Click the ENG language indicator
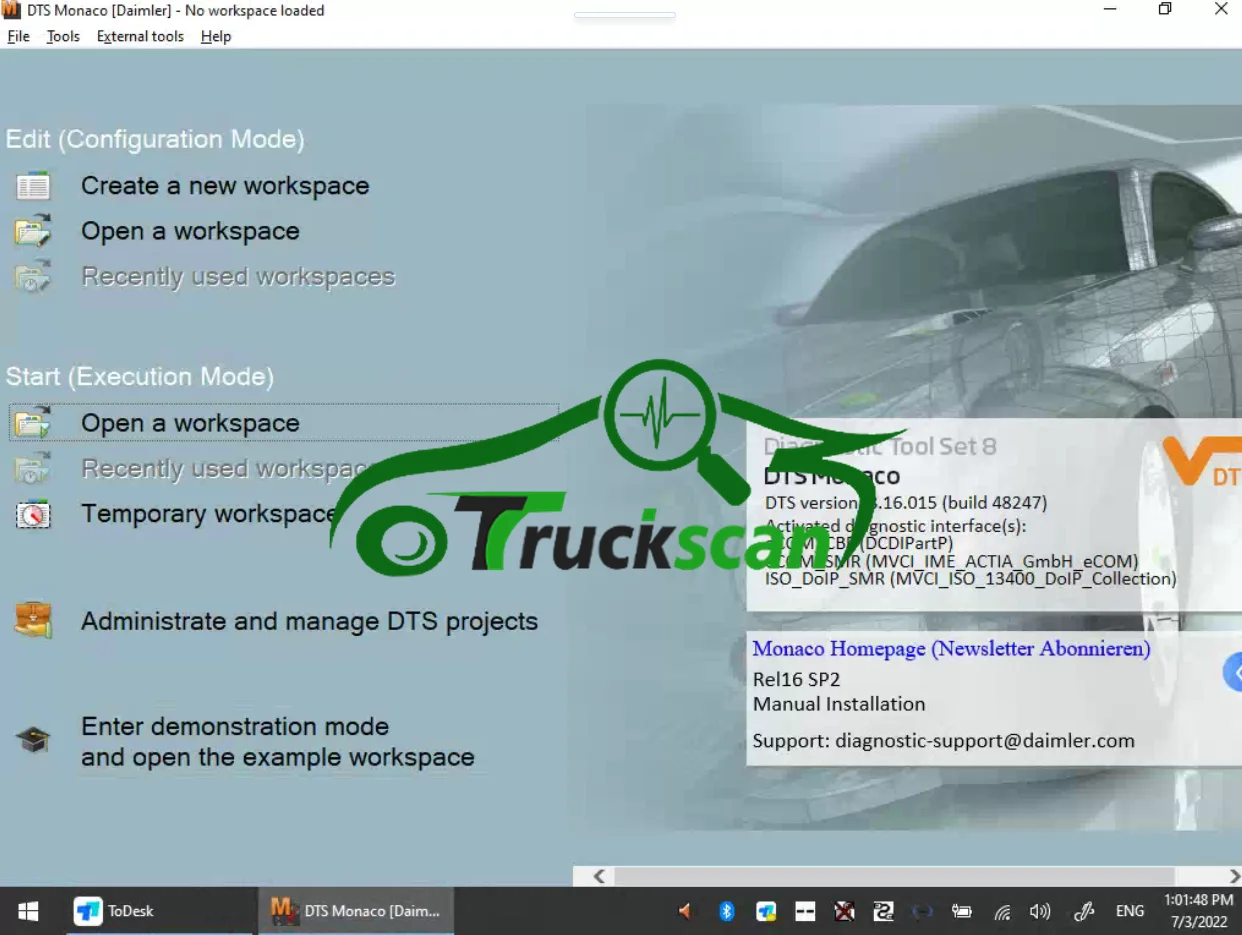 click(x=1130, y=911)
